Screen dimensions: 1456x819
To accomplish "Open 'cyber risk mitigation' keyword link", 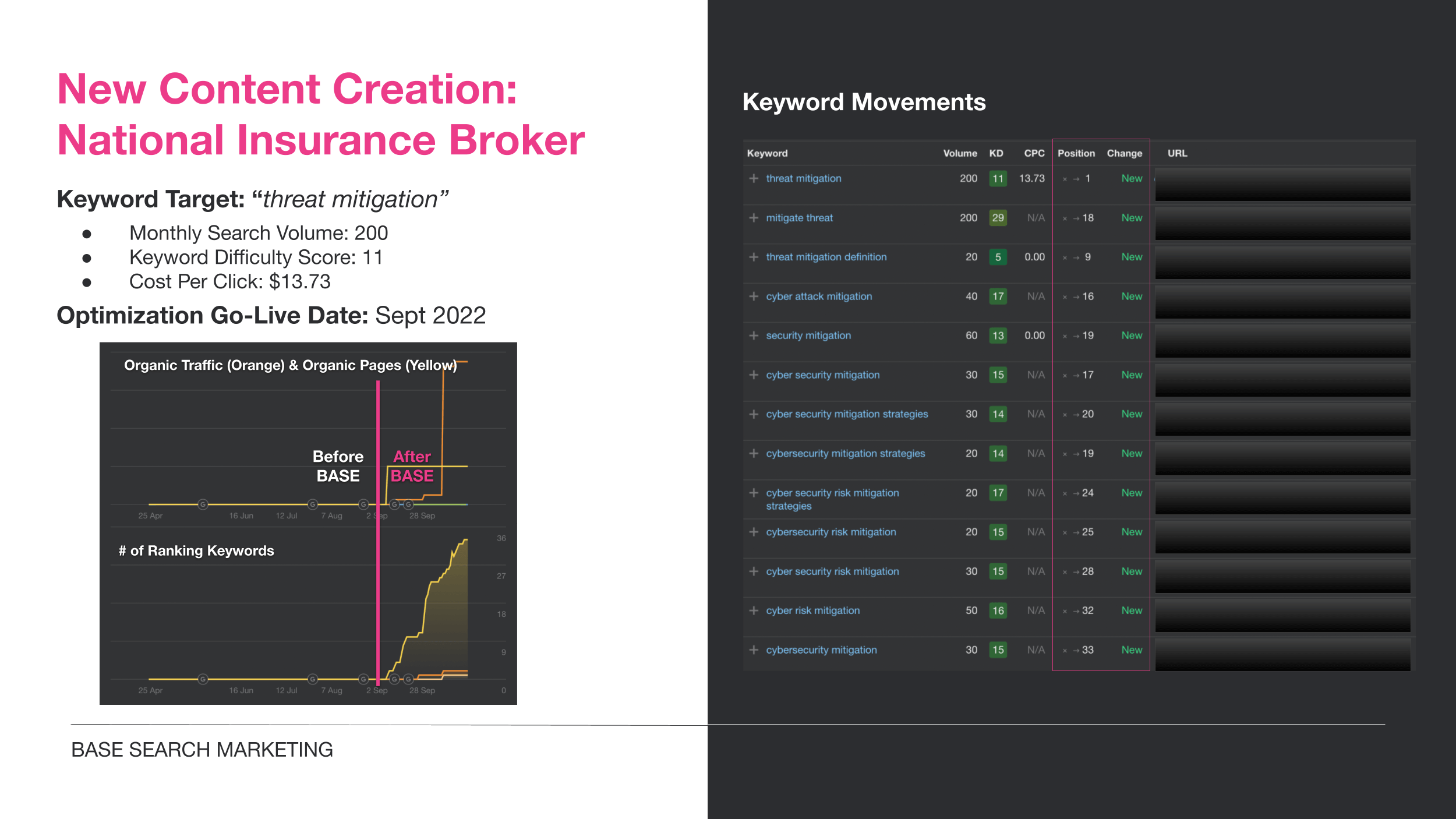I will [x=812, y=610].
